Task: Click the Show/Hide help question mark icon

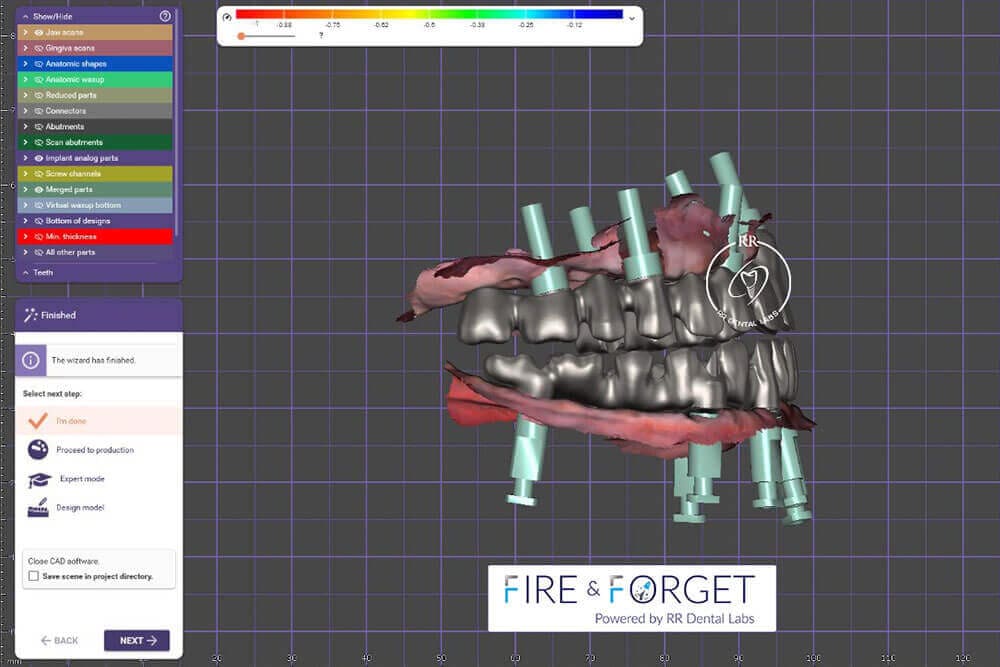Action: 165,16
